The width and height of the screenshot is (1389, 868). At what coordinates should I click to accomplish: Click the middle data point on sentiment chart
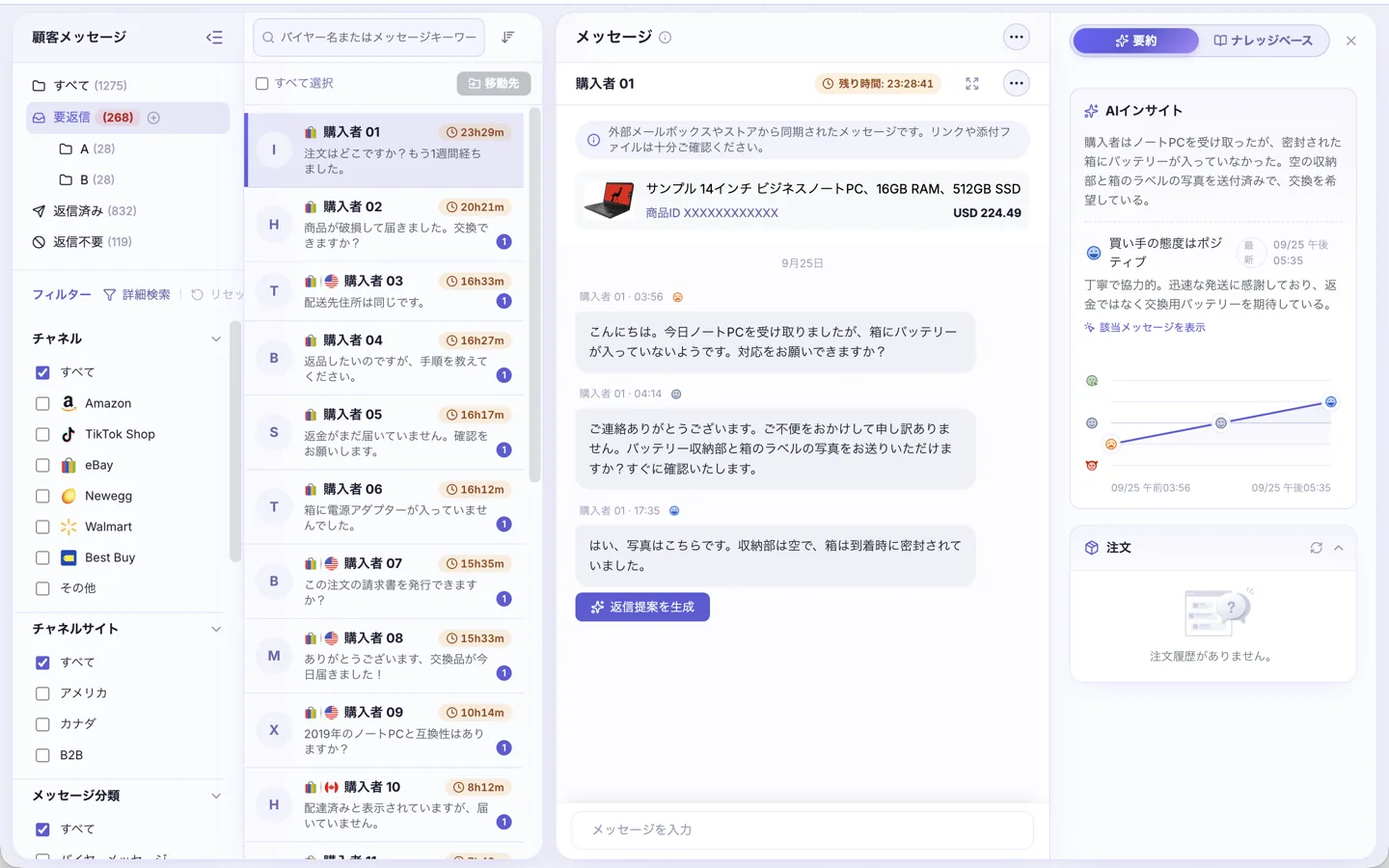click(1221, 422)
